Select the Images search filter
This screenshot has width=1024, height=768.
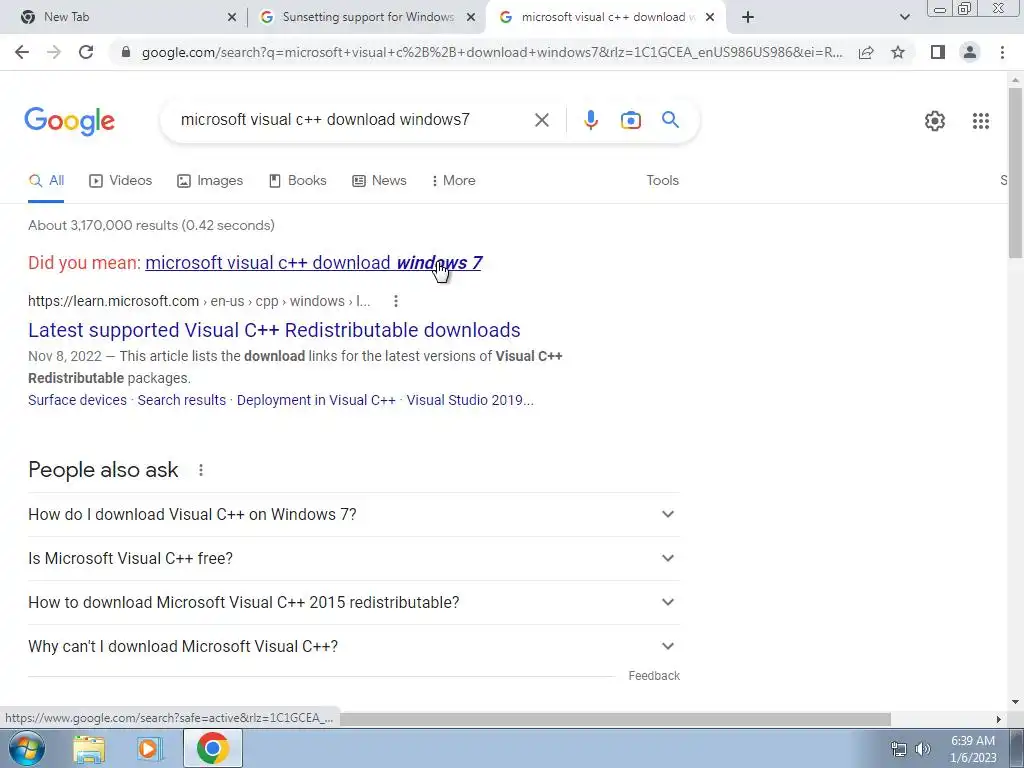pyautogui.click(x=210, y=181)
